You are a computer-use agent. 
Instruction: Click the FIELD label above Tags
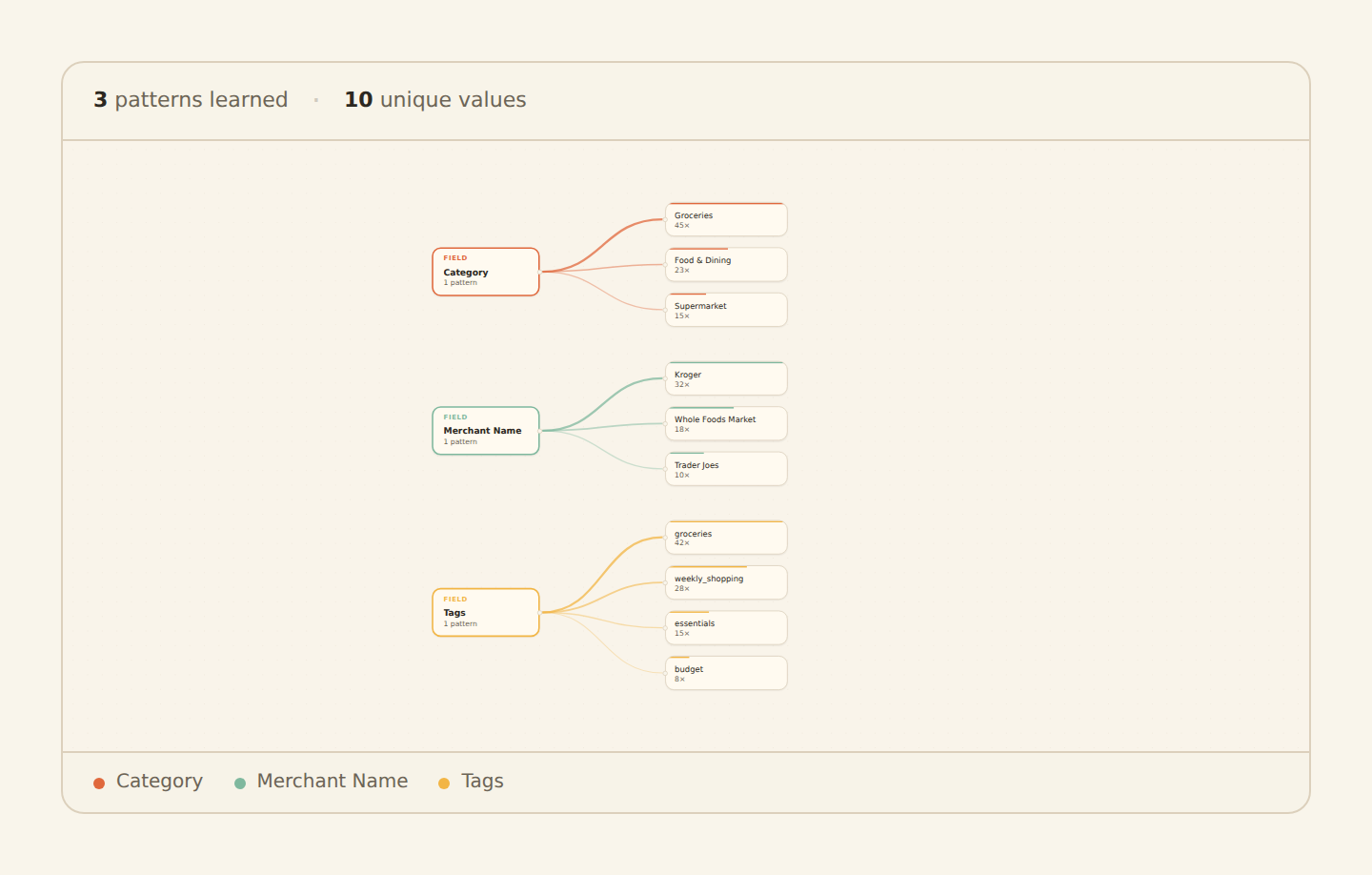click(x=455, y=600)
